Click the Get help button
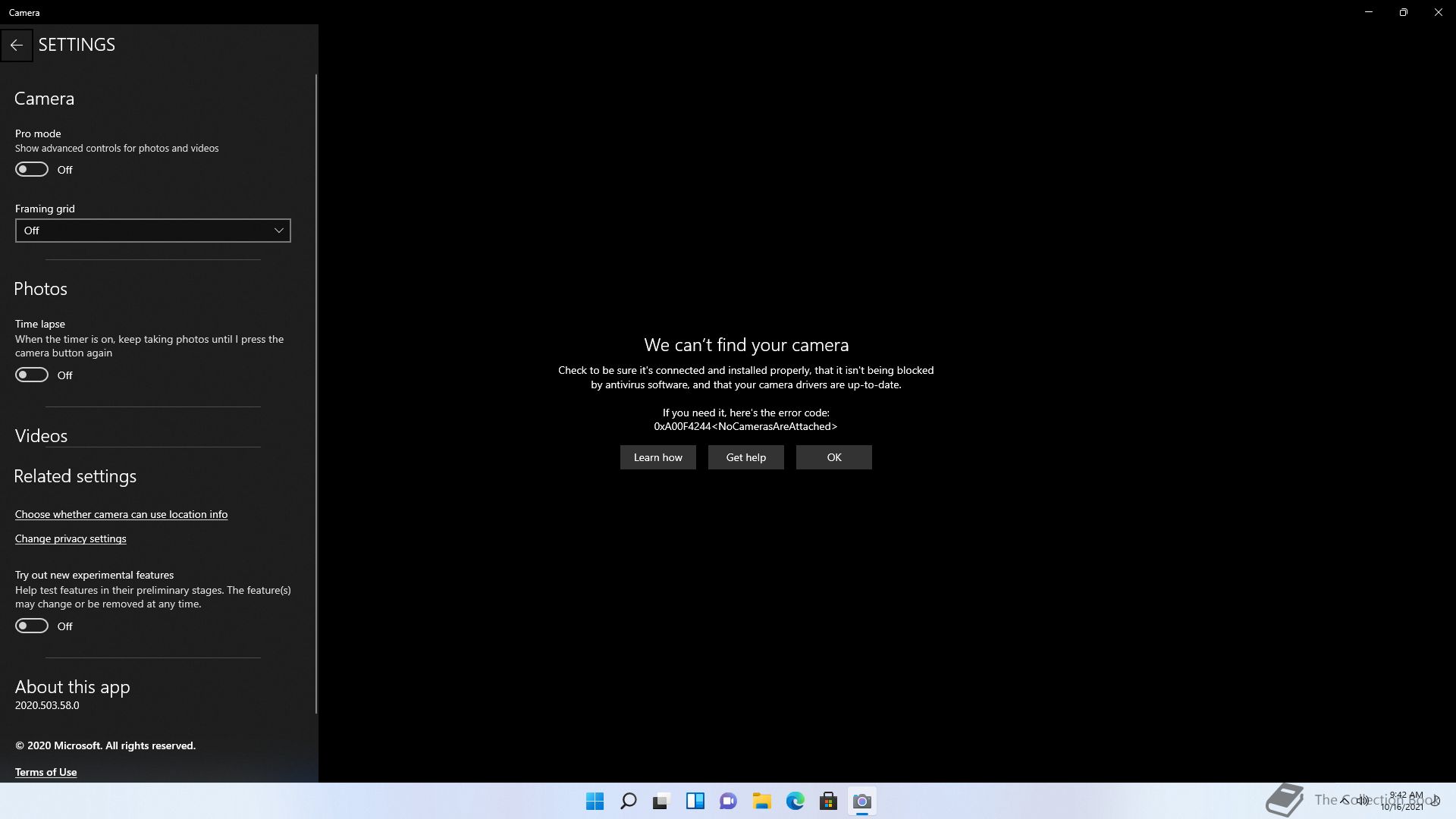Image resolution: width=1456 pixels, height=819 pixels. (x=745, y=457)
